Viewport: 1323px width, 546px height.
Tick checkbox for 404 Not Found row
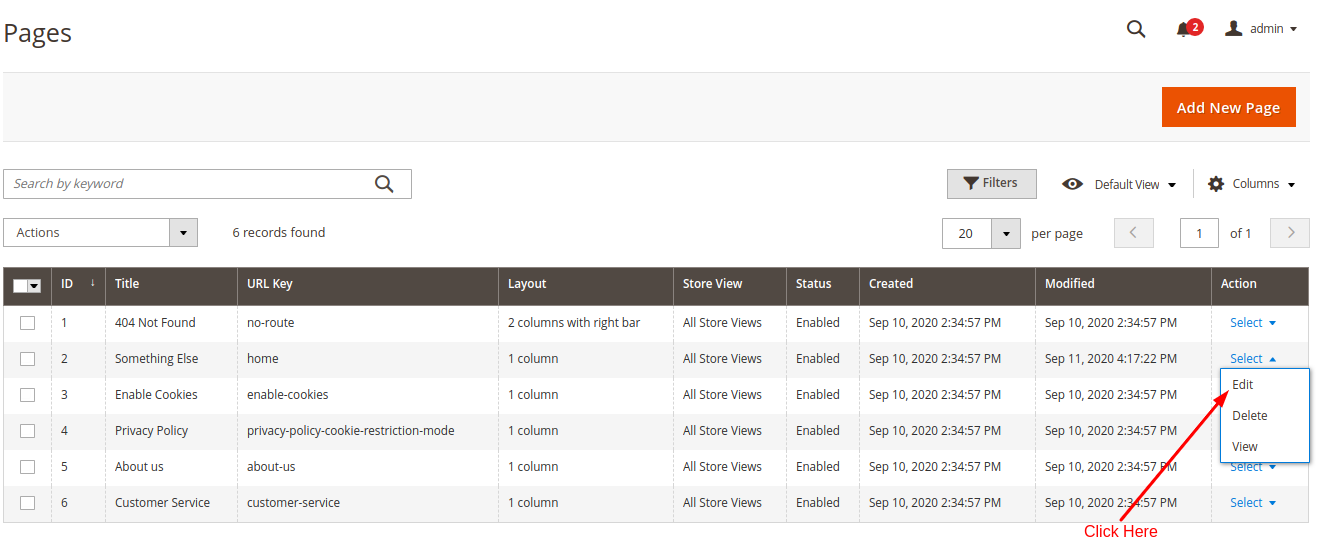tap(28, 323)
